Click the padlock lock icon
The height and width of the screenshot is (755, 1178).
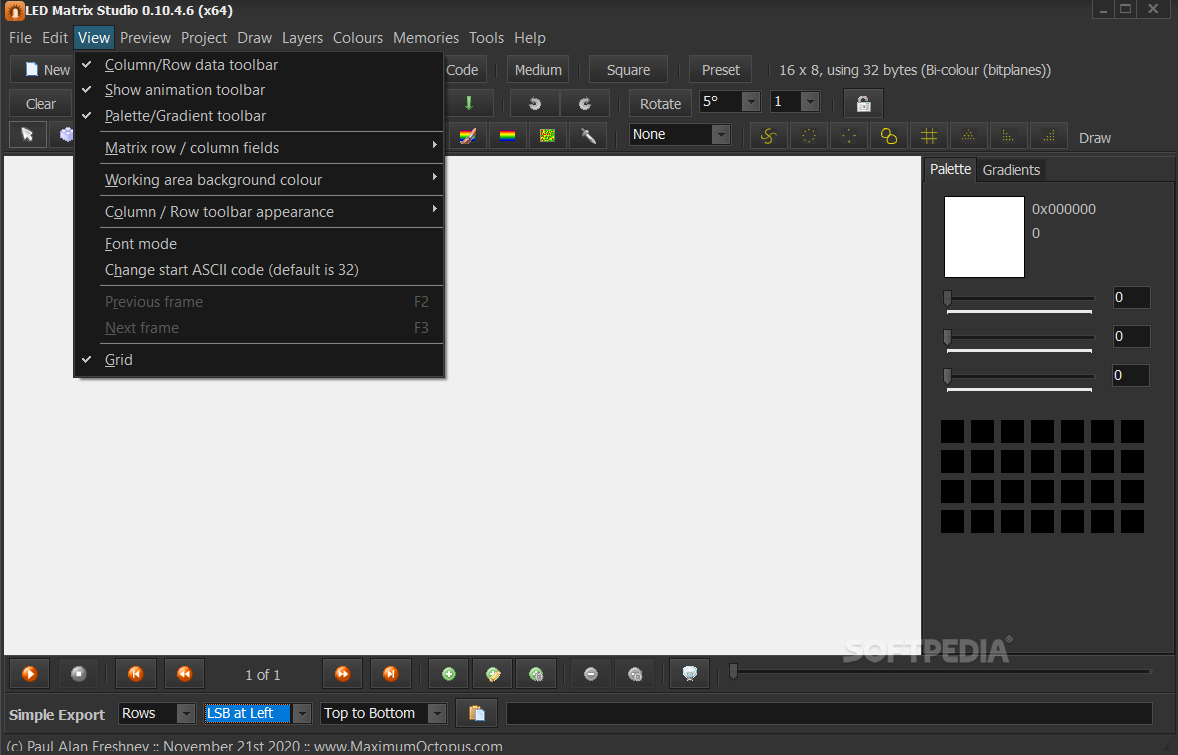pyautogui.click(x=863, y=103)
